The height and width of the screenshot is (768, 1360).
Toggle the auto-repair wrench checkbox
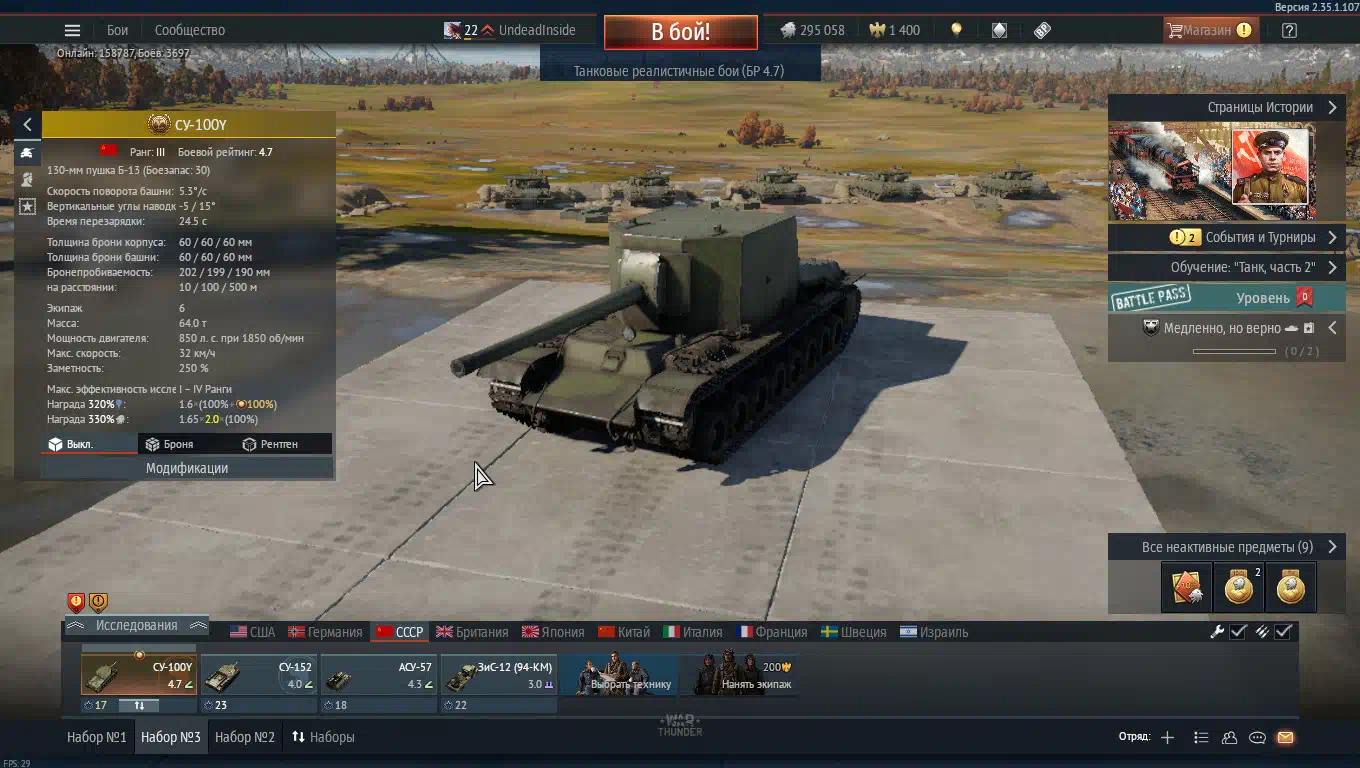pyautogui.click(x=1238, y=631)
